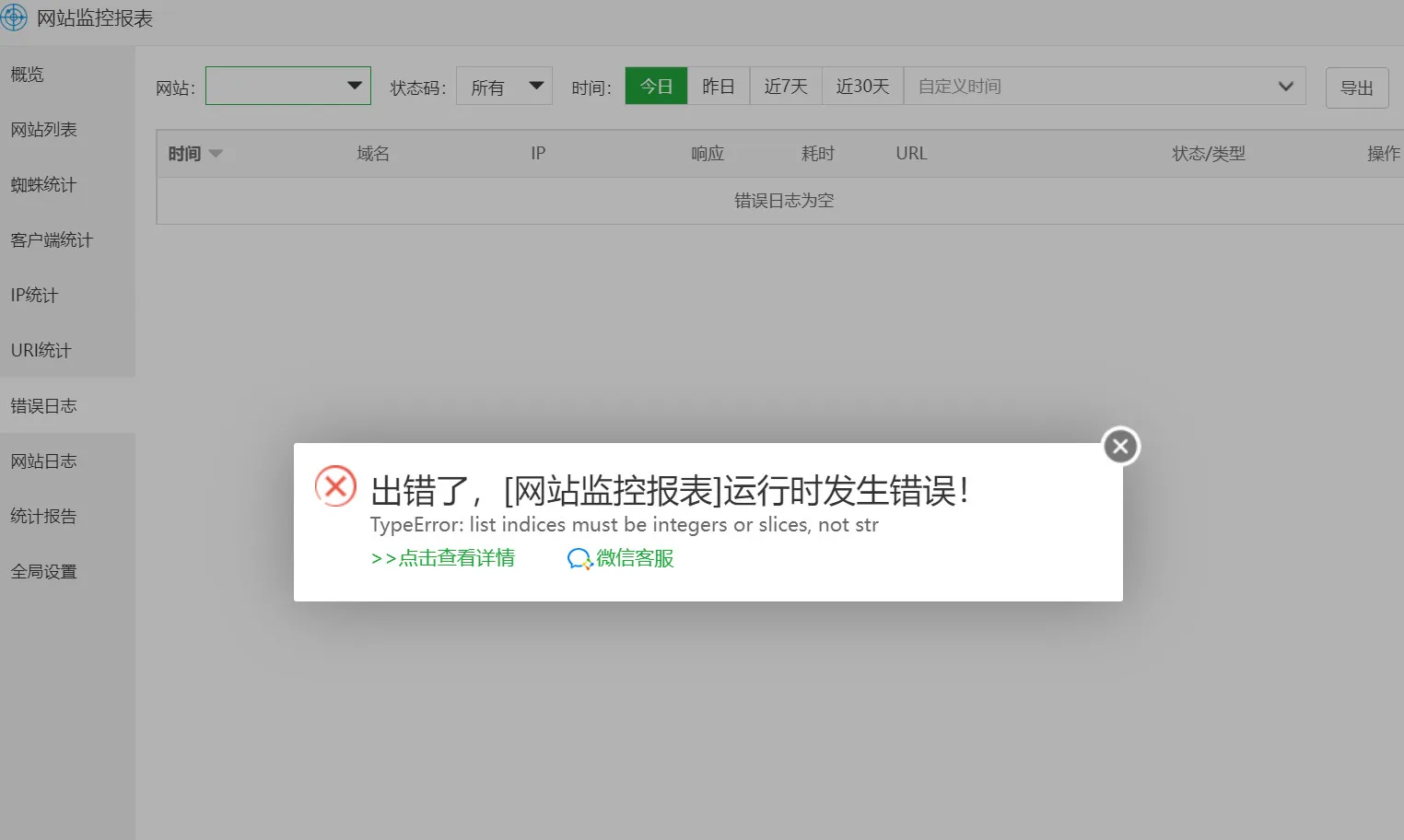
Task: Select the 近30天 time filter
Action: [x=863, y=86]
